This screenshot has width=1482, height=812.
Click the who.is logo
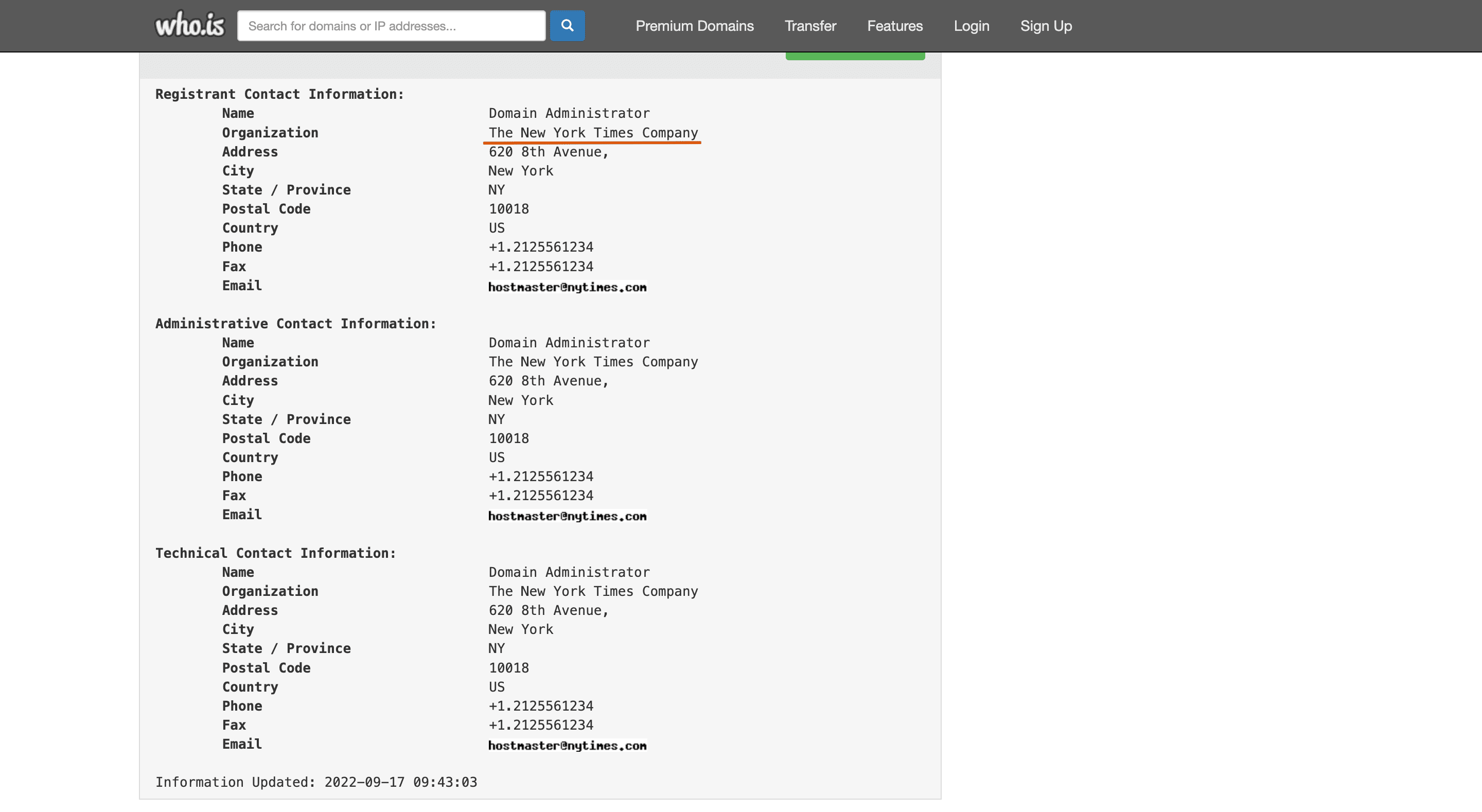pyautogui.click(x=190, y=25)
